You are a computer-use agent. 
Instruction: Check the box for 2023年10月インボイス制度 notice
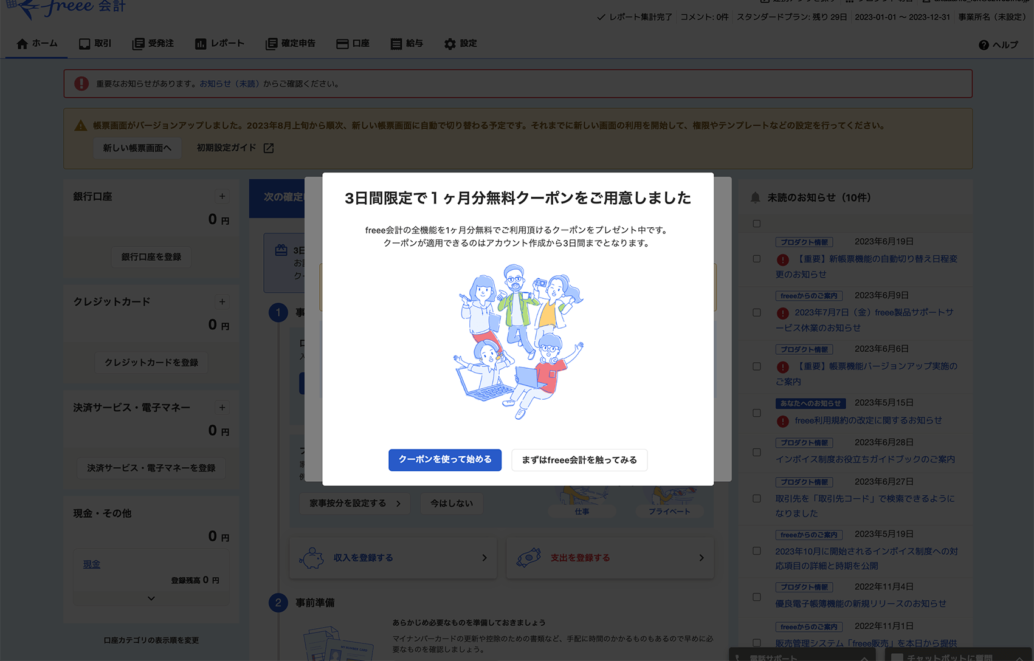[756, 551]
